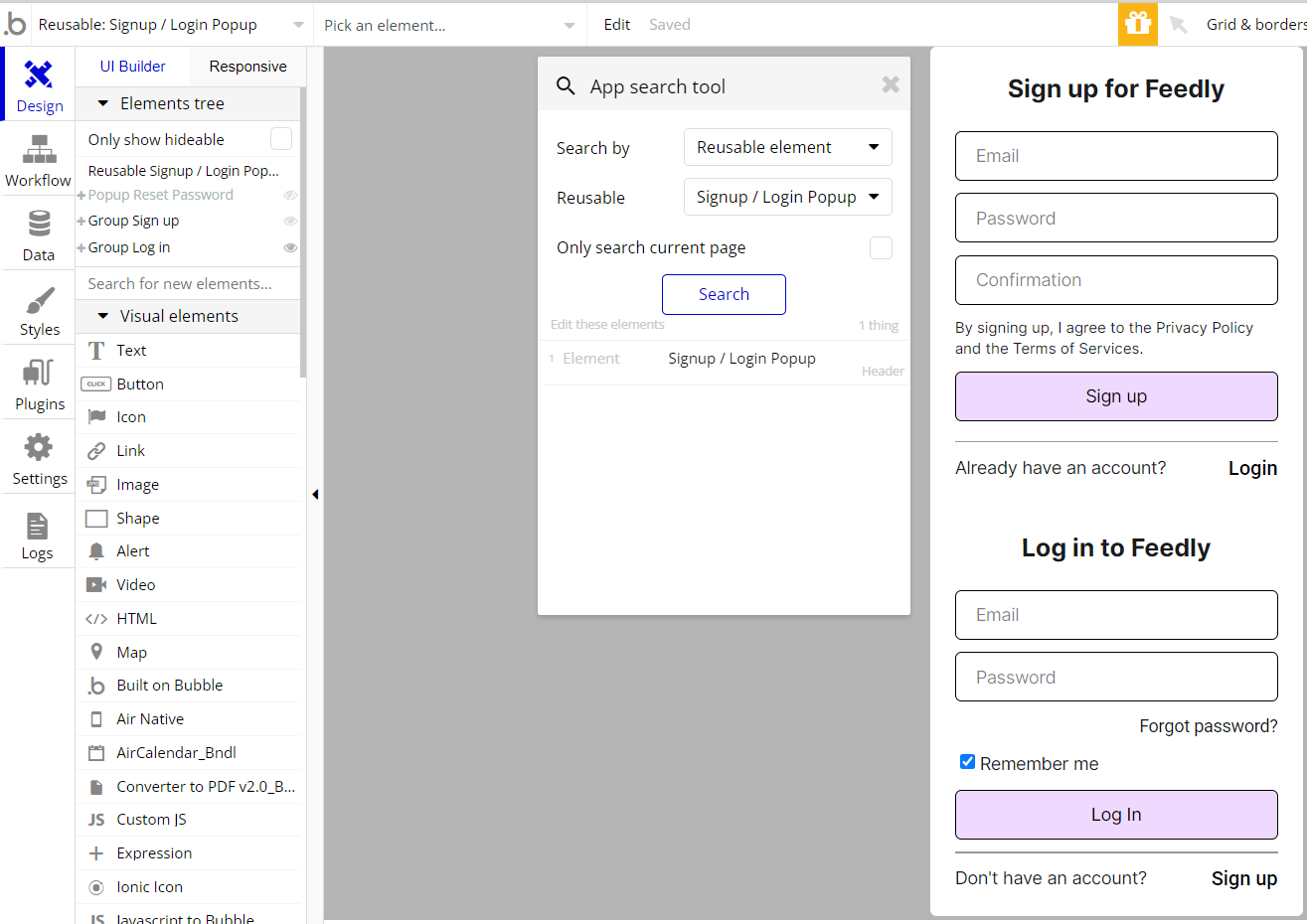The height and width of the screenshot is (924, 1307).
Task: Open the Search by dropdown
Action: point(787,147)
